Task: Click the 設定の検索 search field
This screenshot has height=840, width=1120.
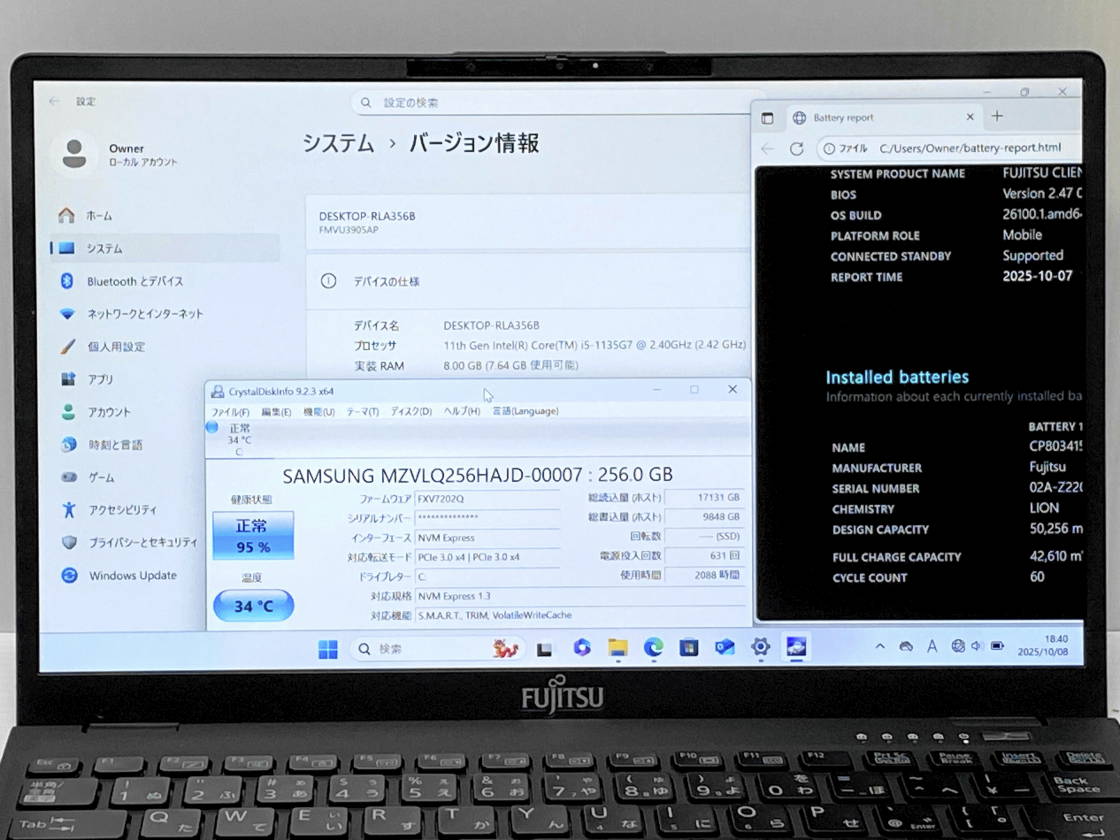Action: 550,103
